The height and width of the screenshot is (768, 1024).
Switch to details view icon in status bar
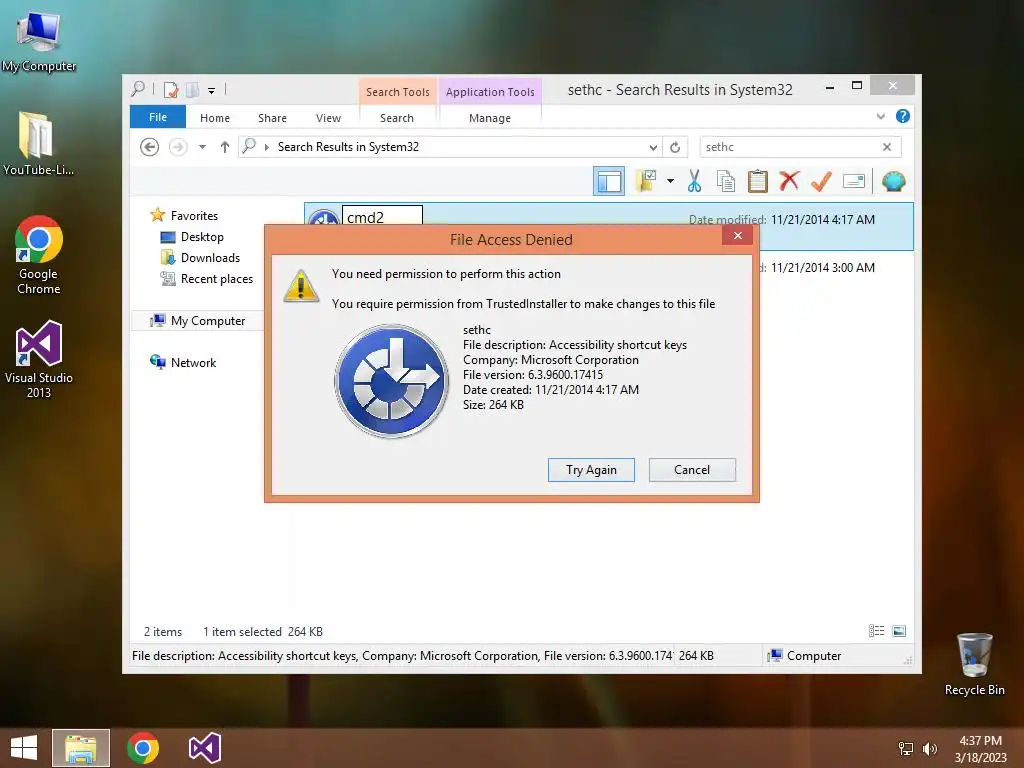[x=876, y=631]
